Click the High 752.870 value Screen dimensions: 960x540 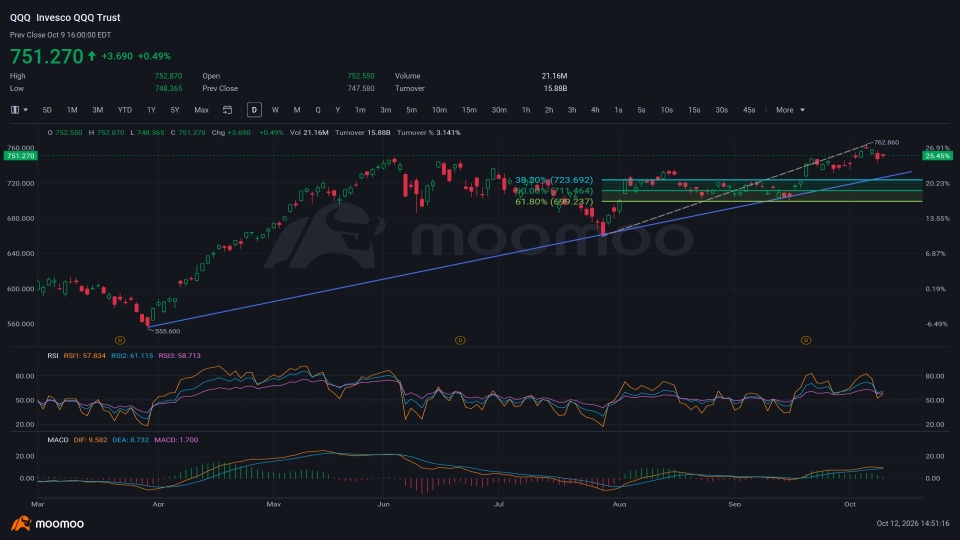tap(168, 77)
